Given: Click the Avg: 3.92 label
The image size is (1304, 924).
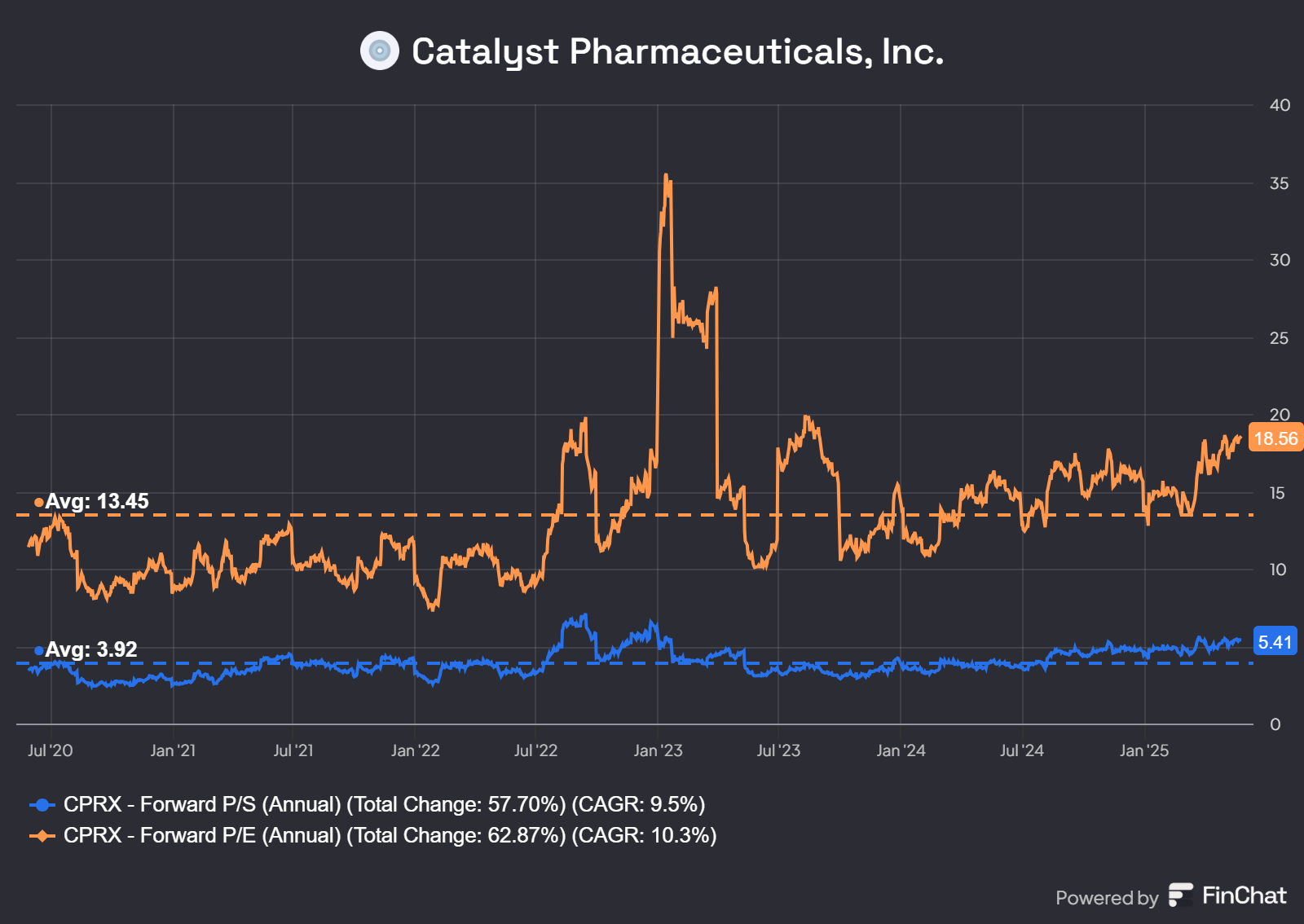Looking at the screenshot, I should (91, 649).
